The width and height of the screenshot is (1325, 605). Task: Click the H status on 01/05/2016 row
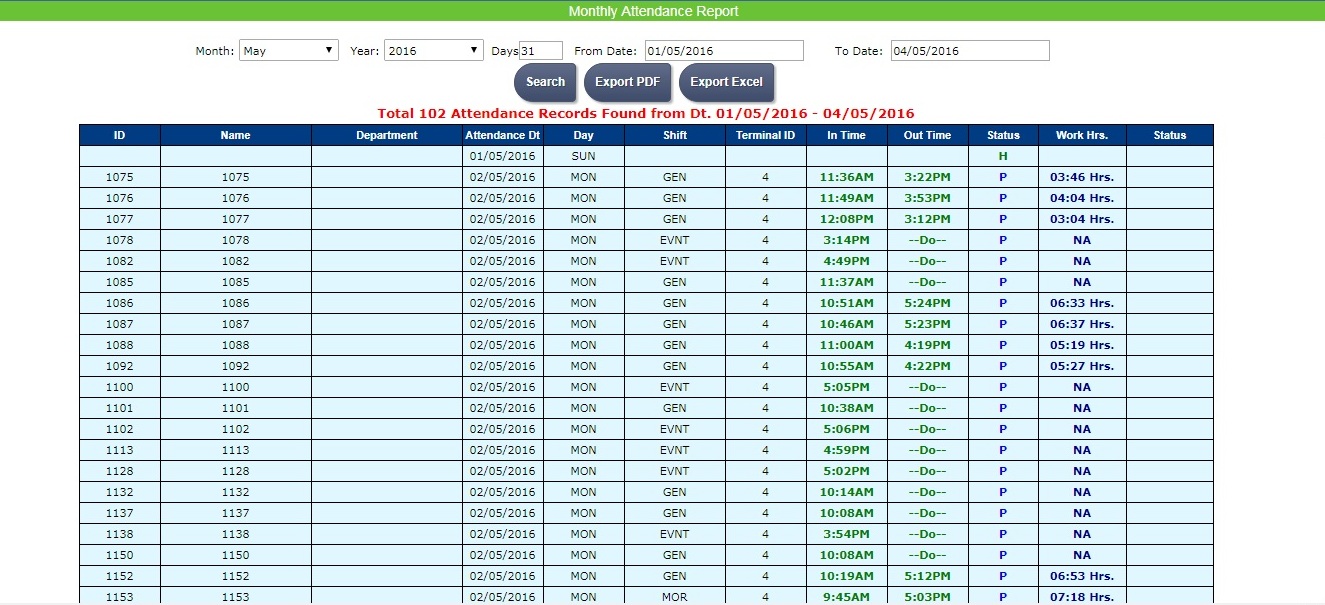click(1003, 156)
